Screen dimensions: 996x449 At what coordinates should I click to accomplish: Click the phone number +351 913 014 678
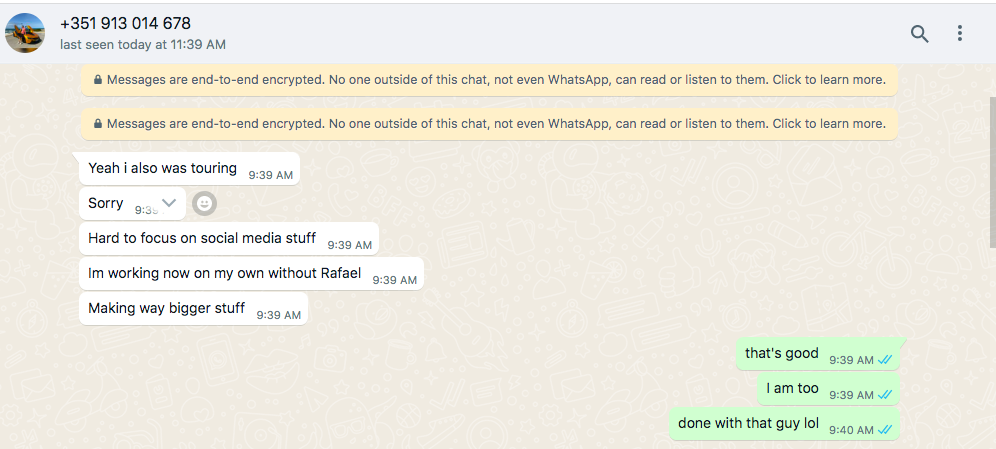[125, 23]
